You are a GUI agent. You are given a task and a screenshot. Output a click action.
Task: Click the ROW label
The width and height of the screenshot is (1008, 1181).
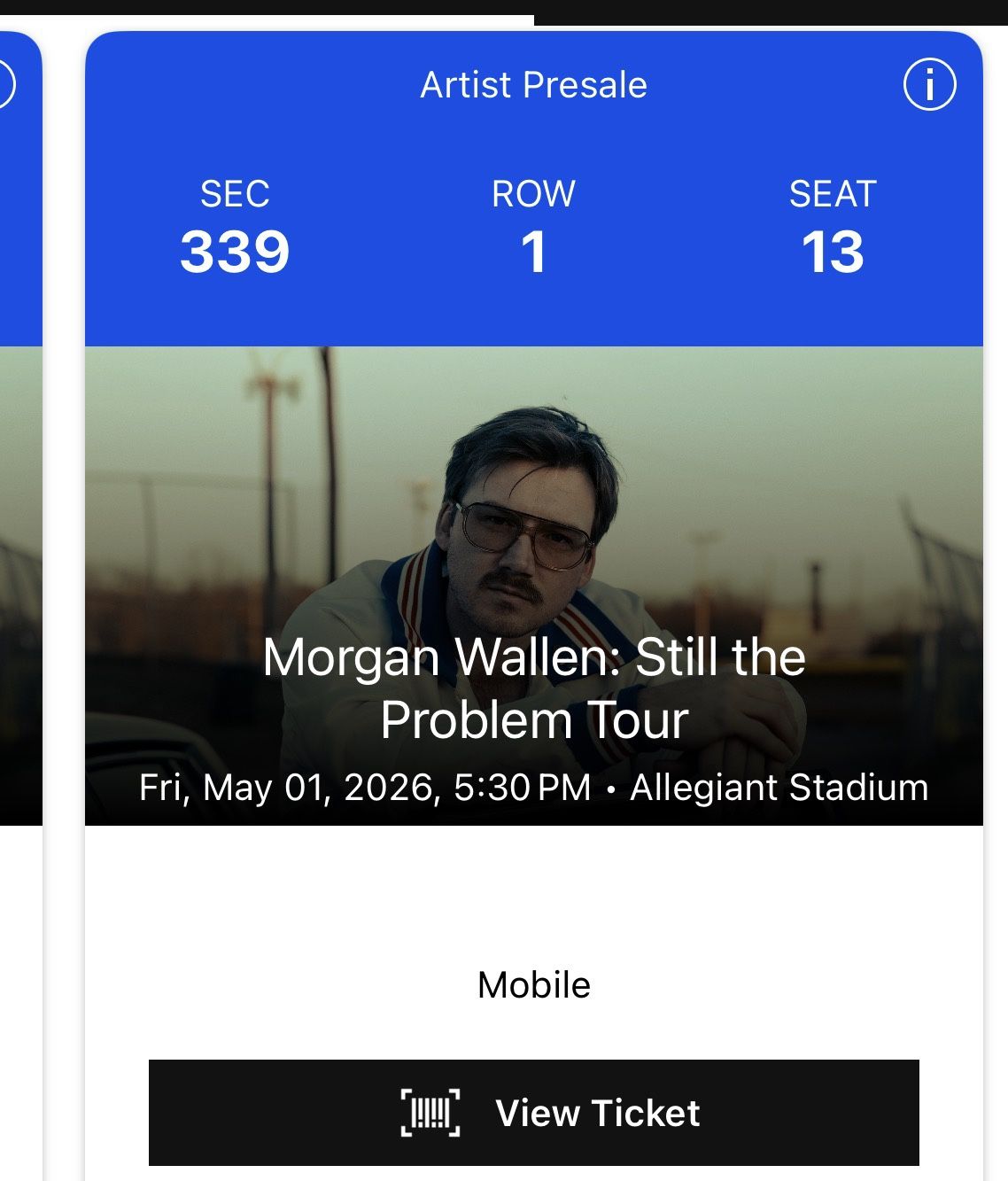533,194
